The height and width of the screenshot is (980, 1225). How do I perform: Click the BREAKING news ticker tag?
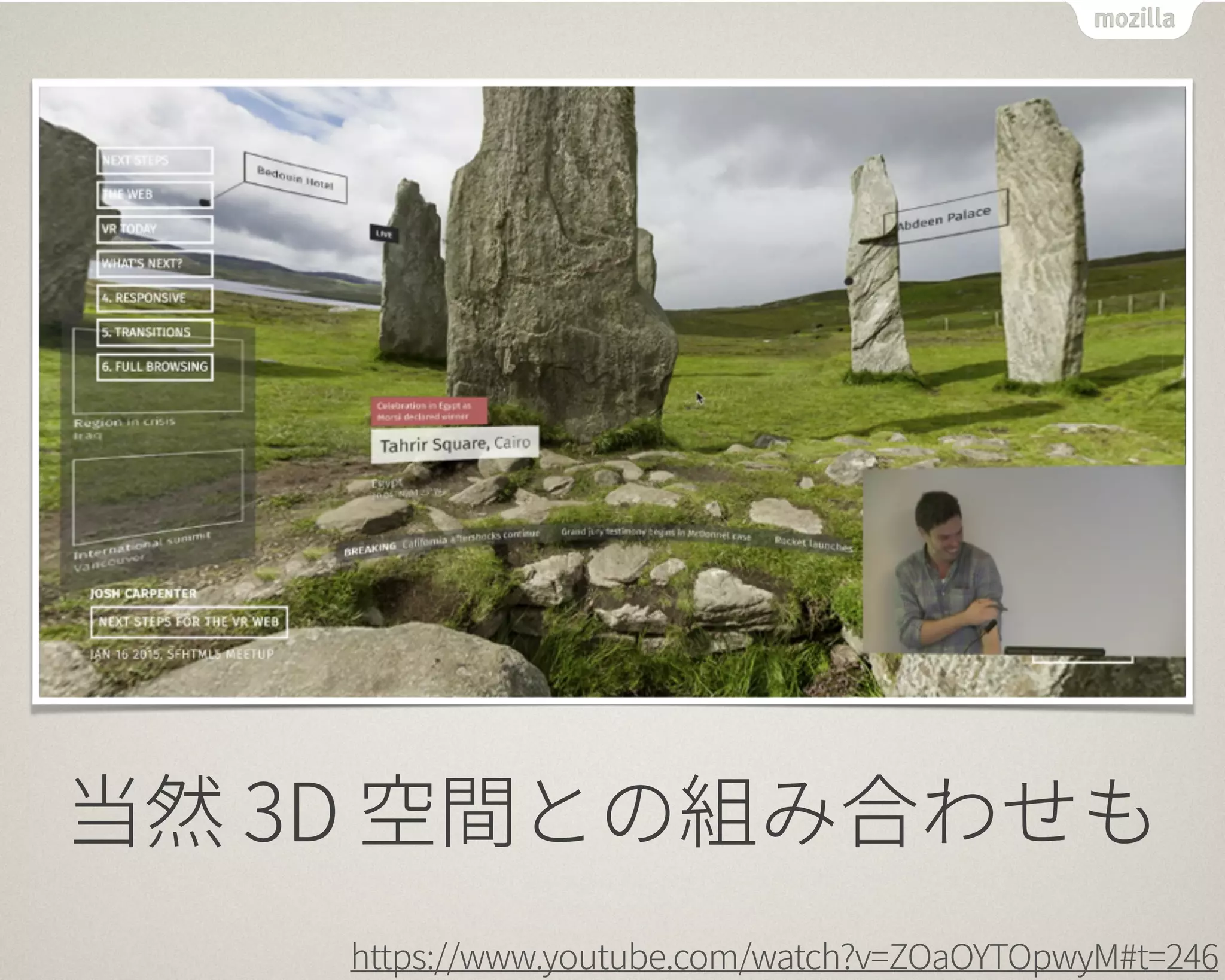pos(370,549)
